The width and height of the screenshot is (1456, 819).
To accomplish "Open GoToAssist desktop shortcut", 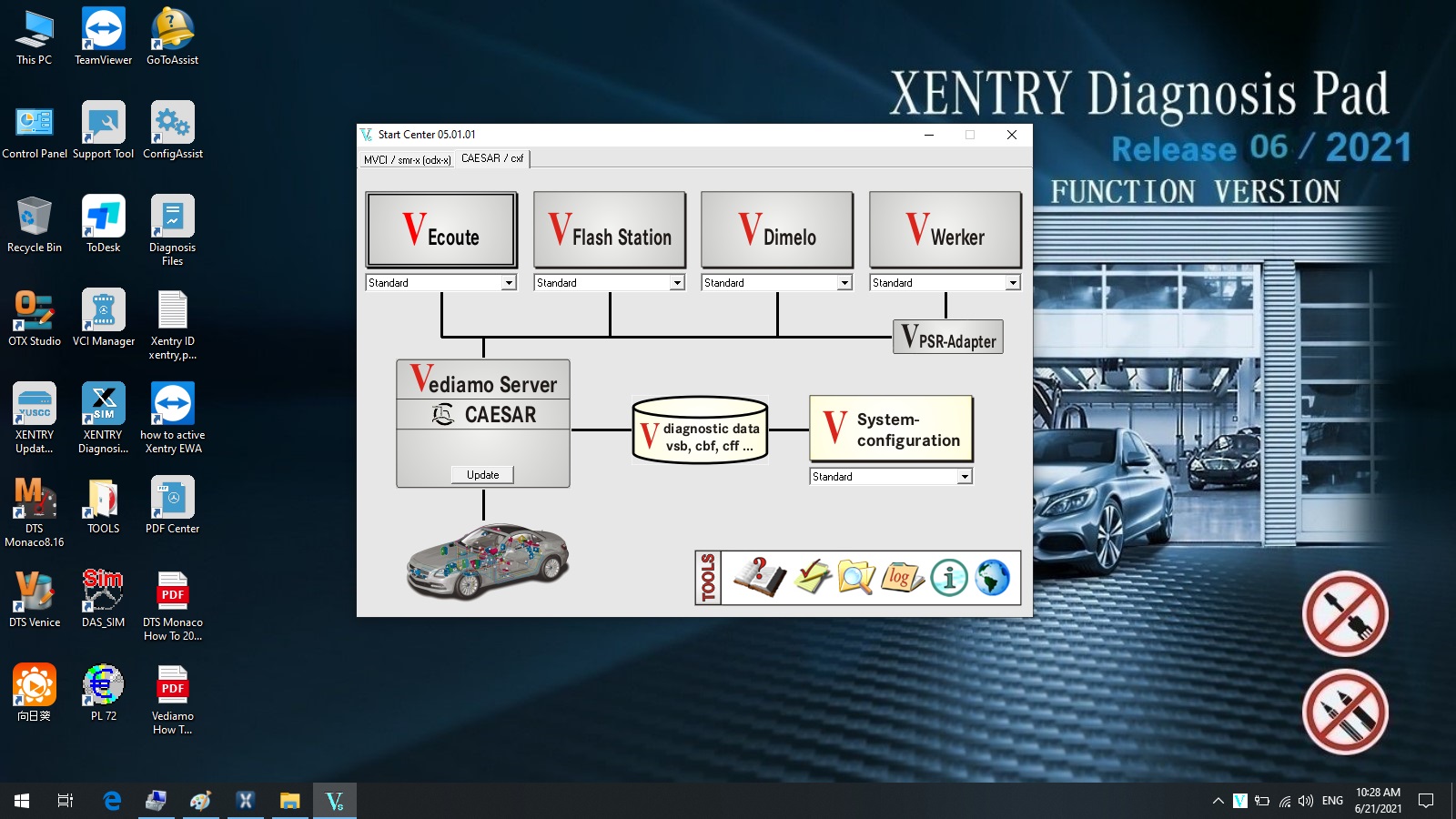I will coord(173,37).
